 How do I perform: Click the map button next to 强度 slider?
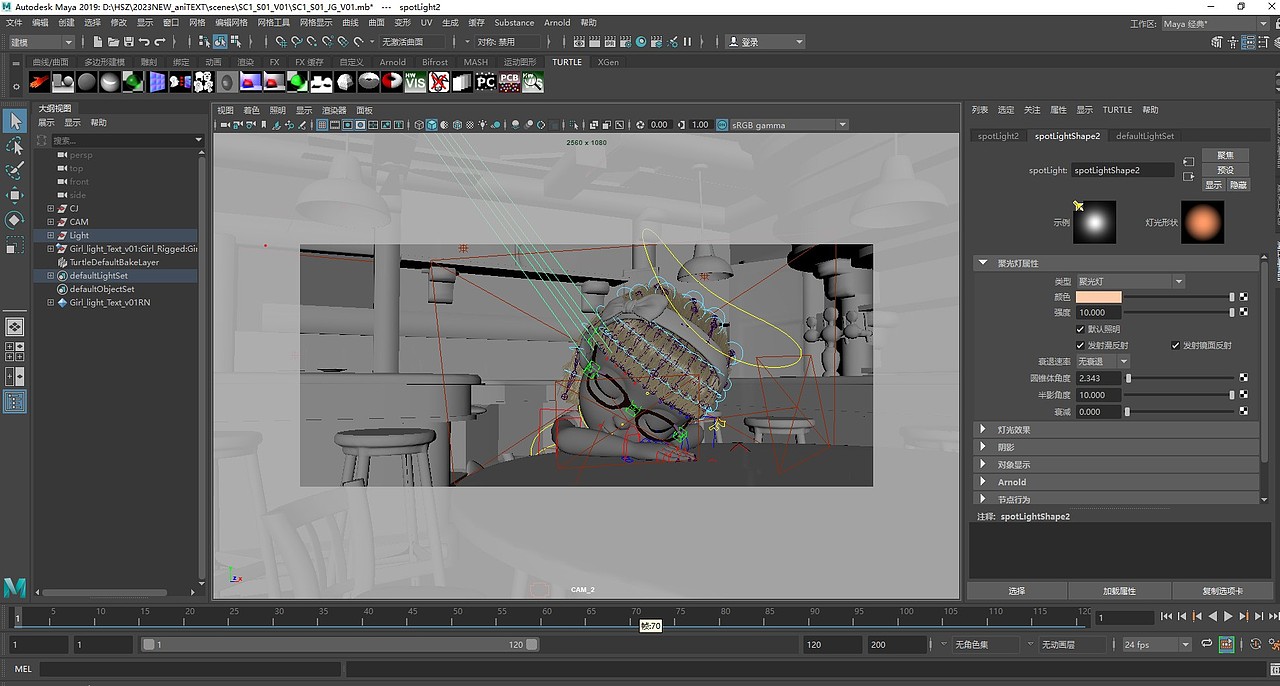pyautogui.click(x=1244, y=312)
